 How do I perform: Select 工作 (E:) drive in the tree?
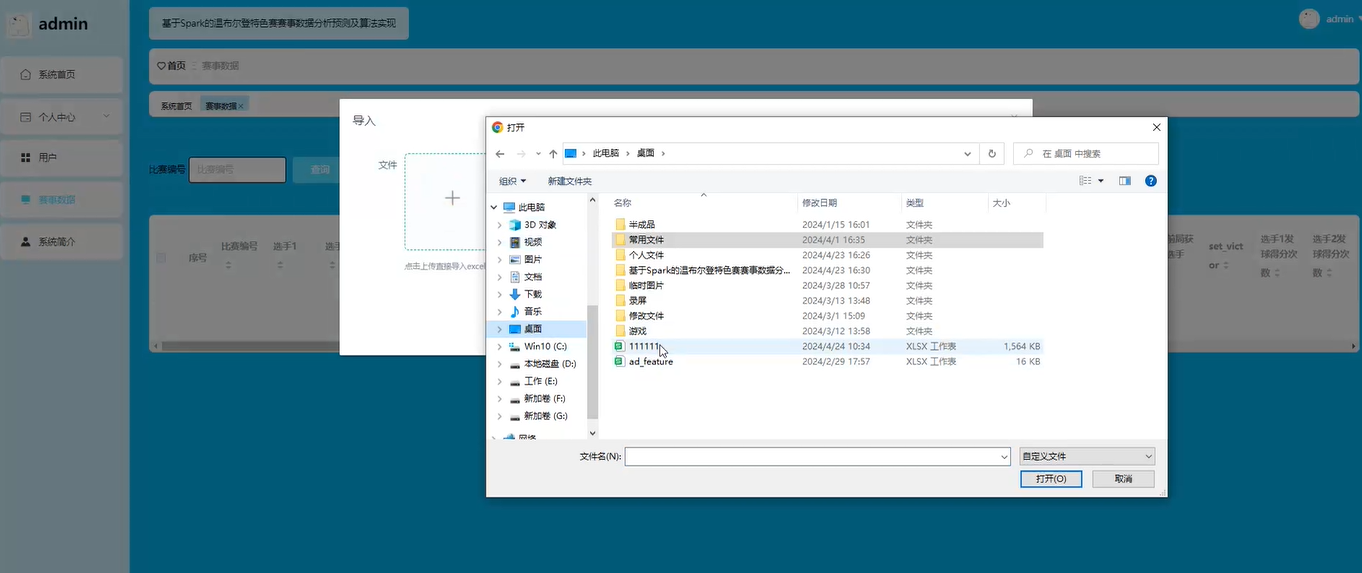tap(540, 381)
